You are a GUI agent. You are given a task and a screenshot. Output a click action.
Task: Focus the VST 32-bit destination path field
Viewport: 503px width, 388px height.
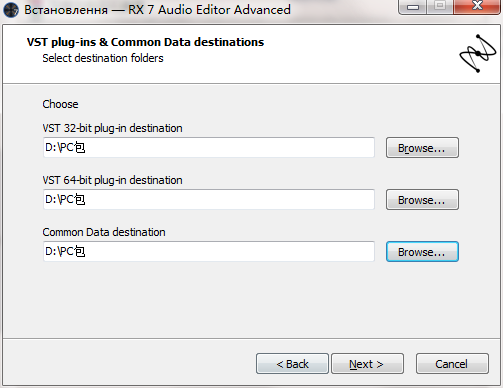point(209,147)
